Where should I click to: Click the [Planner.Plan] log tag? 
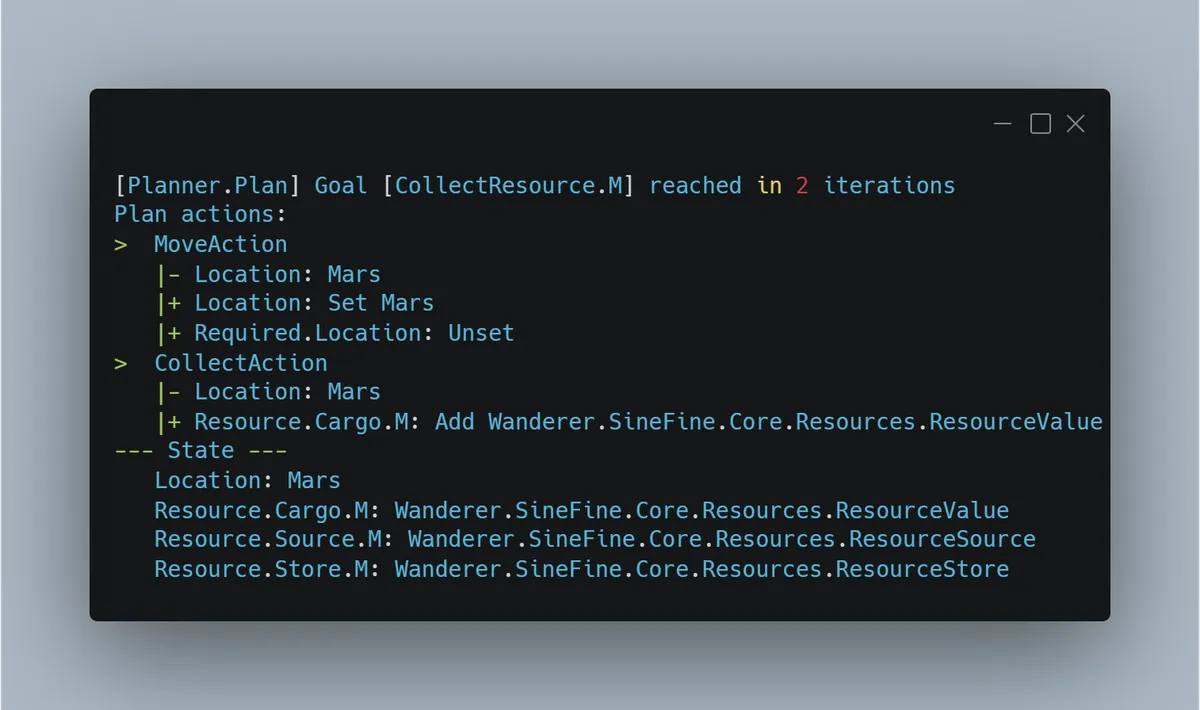(x=208, y=186)
